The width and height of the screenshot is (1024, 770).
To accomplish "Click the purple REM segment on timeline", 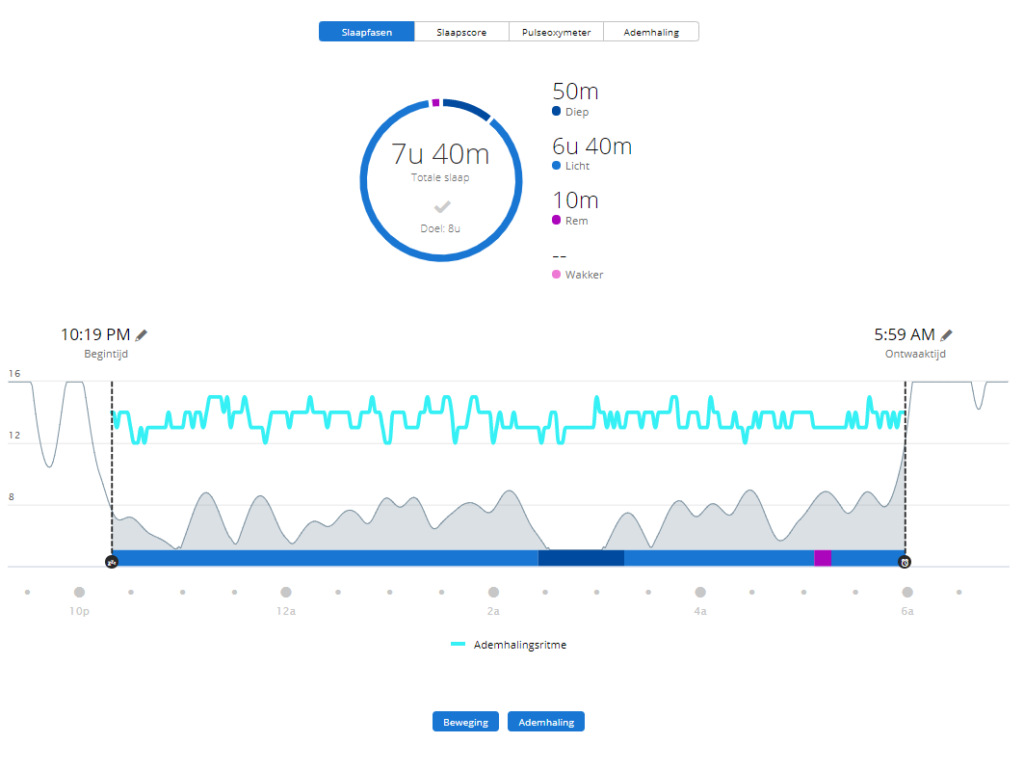I will coord(822,558).
